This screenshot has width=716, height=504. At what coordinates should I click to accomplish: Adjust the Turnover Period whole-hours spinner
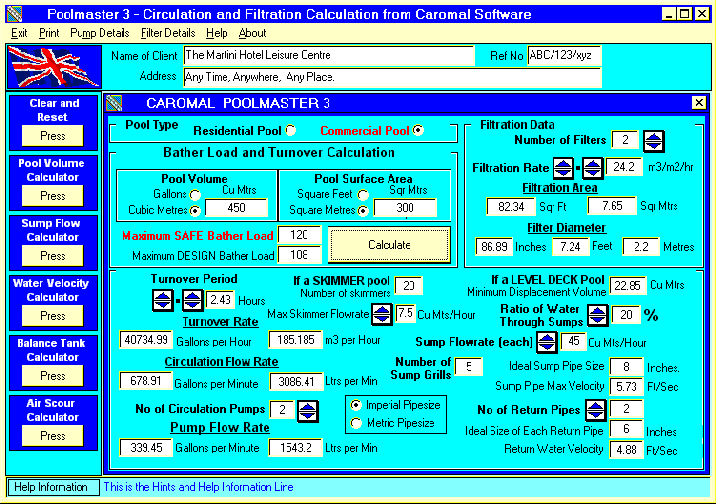[163, 300]
